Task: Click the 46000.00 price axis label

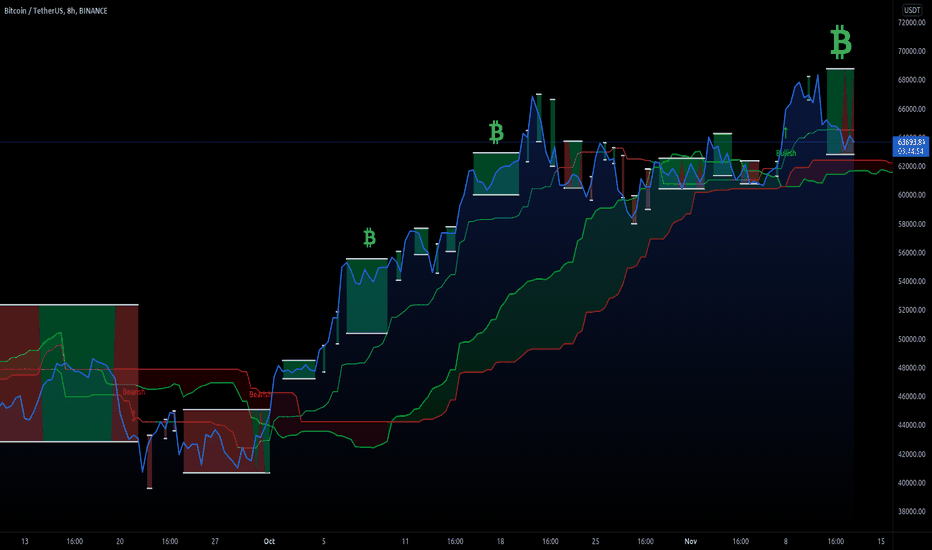Action: tap(911, 397)
